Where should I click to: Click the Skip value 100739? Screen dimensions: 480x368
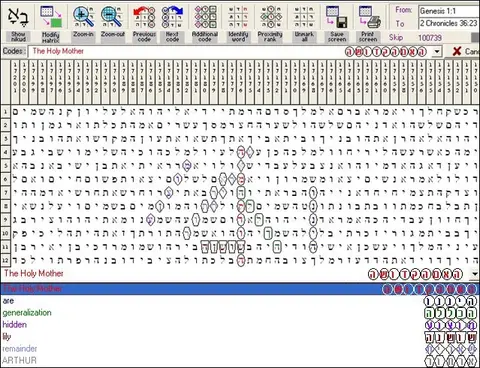(430, 38)
